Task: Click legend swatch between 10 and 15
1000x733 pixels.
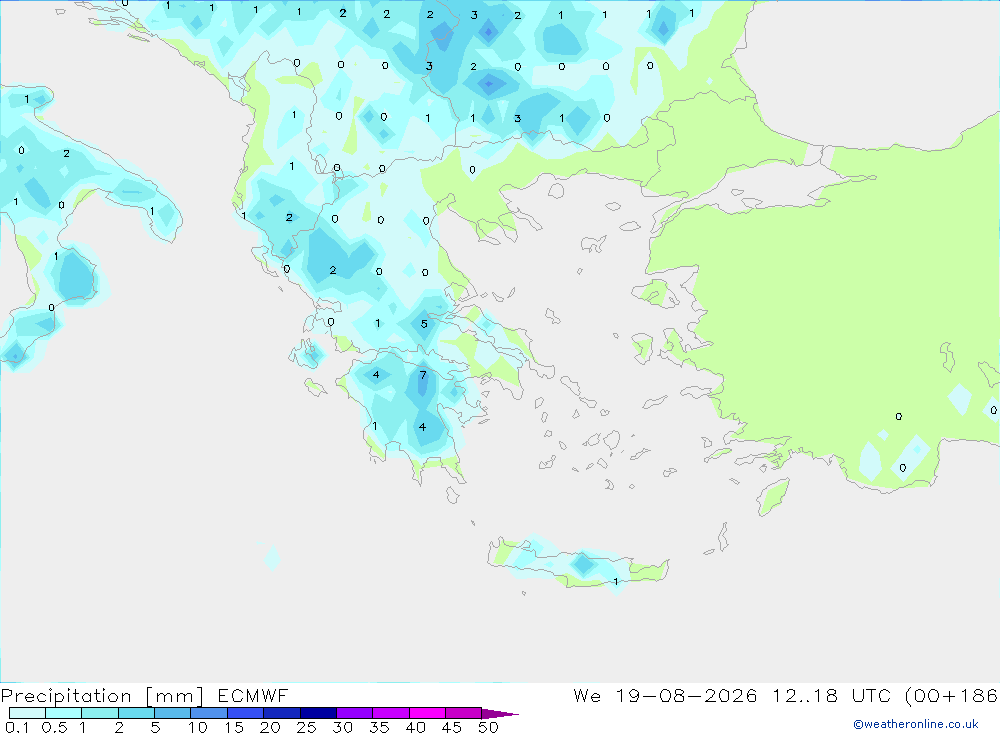Action: 209,713
